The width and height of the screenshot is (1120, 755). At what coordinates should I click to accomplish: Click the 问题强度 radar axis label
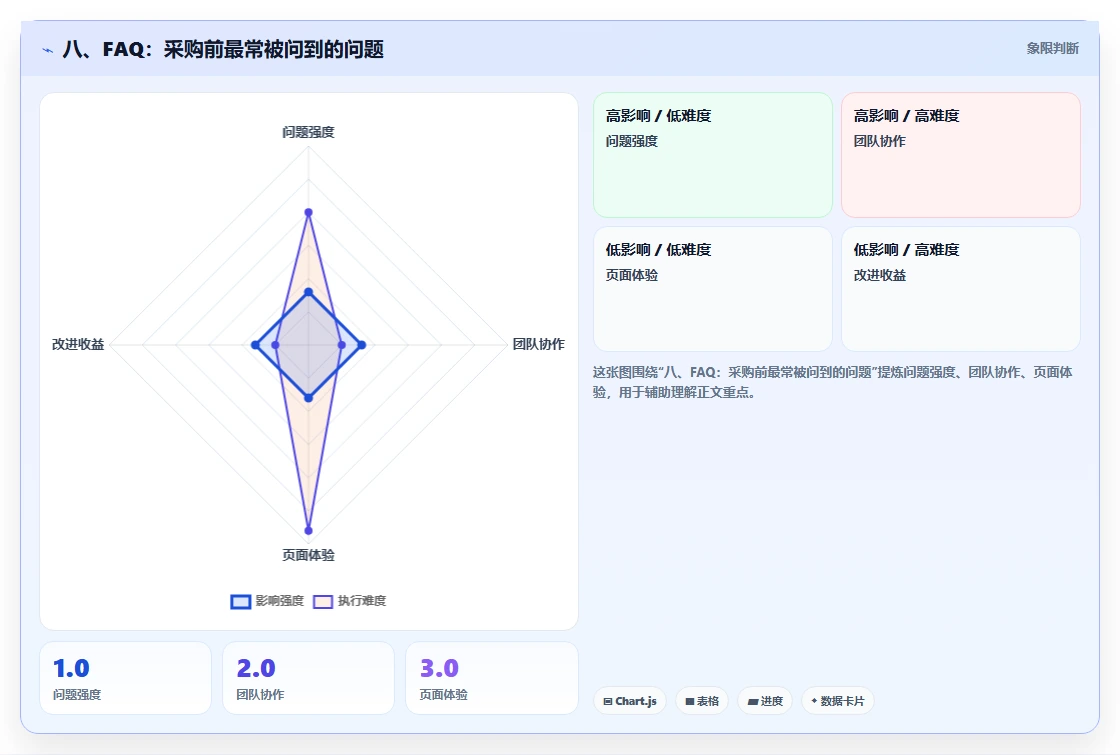coord(308,132)
